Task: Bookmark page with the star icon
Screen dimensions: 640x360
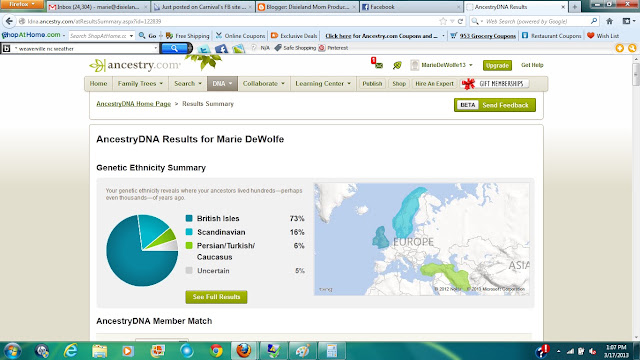Action: (x=443, y=21)
